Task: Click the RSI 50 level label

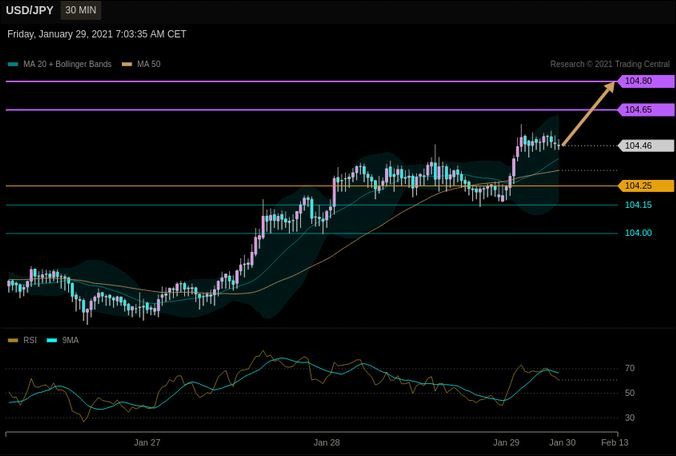Action: [630, 393]
